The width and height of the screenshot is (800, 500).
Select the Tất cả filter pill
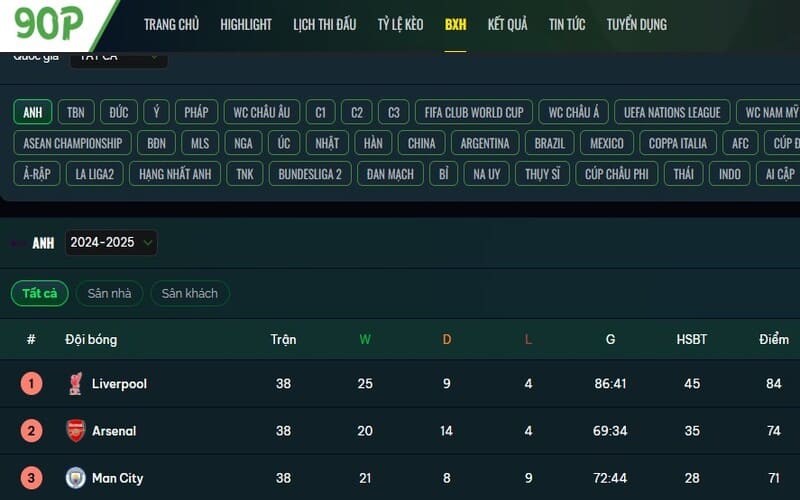click(40, 293)
